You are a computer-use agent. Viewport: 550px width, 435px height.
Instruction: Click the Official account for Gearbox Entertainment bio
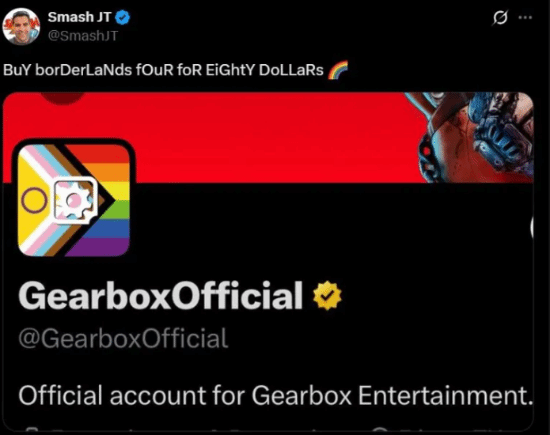[x=276, y=395]
